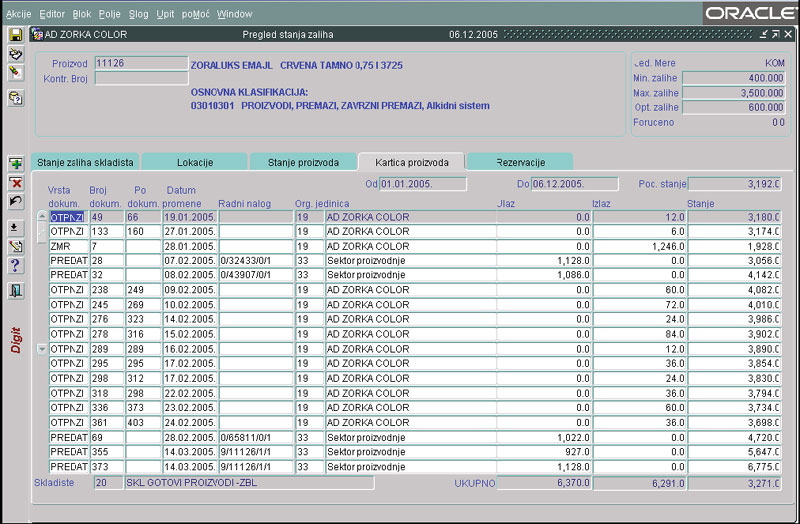Open the Upit menu

[x=165, y=14]
